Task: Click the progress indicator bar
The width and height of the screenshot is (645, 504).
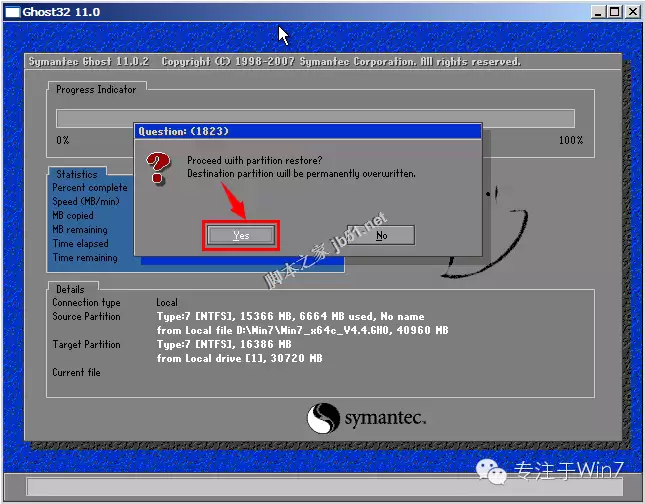Action: coord(315,118)
